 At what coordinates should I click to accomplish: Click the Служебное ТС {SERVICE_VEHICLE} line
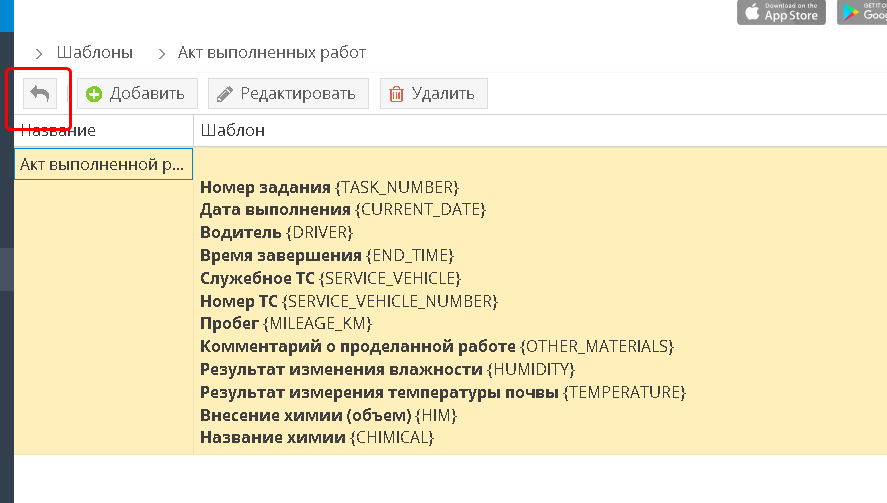click(x=330, y=278)
